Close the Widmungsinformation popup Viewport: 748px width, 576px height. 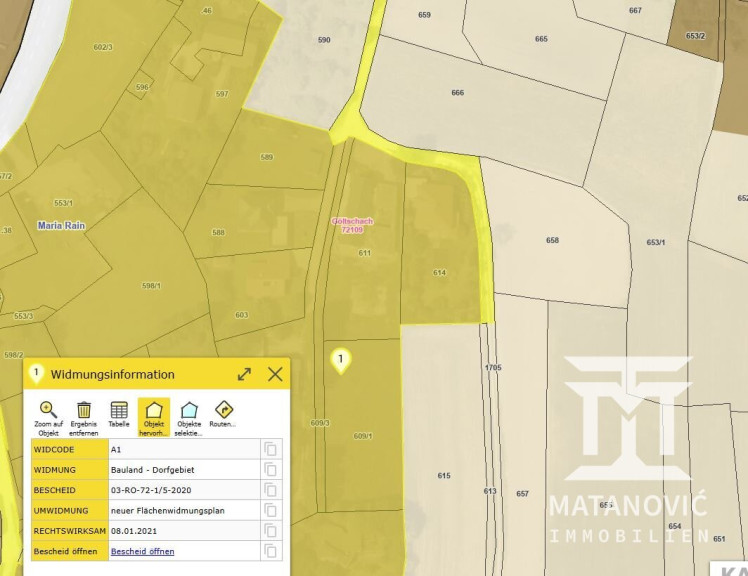pos(275,374)
